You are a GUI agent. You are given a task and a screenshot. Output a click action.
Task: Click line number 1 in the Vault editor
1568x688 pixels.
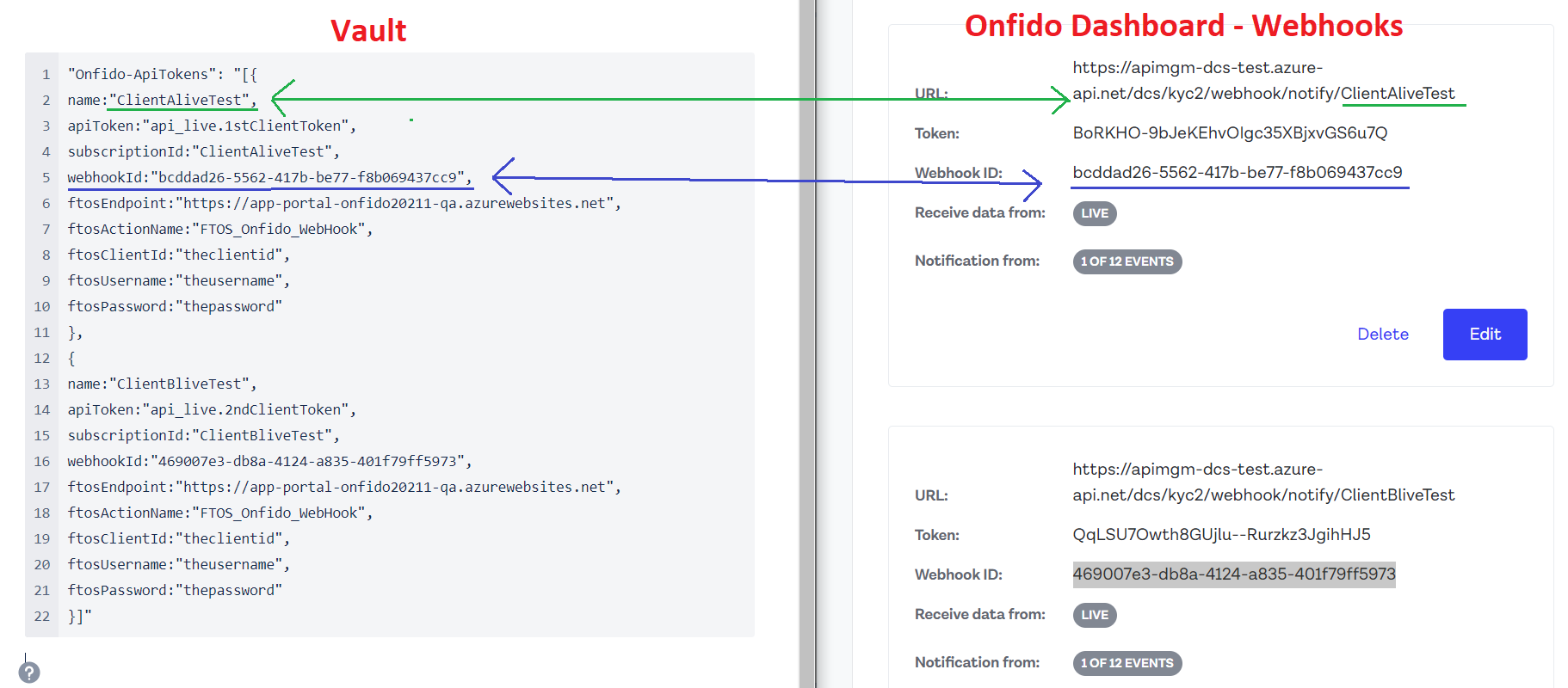tap(46, 75)
